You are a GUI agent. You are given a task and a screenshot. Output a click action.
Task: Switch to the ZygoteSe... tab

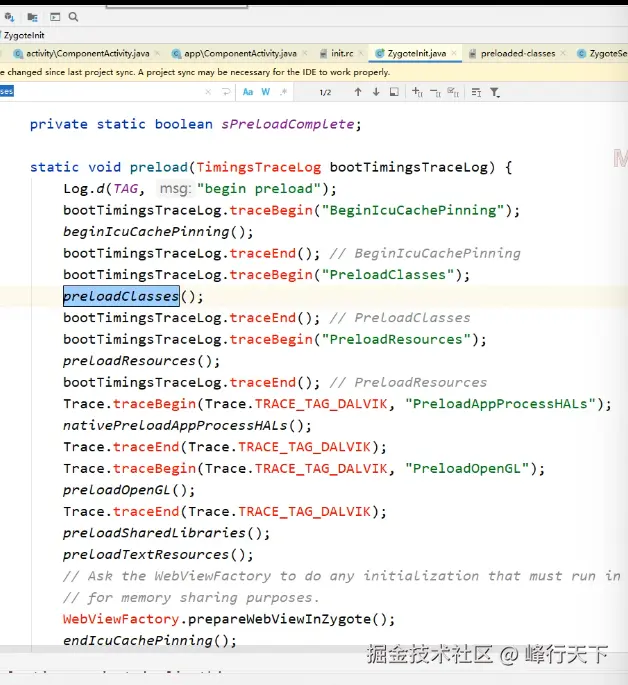pos(602,54)
